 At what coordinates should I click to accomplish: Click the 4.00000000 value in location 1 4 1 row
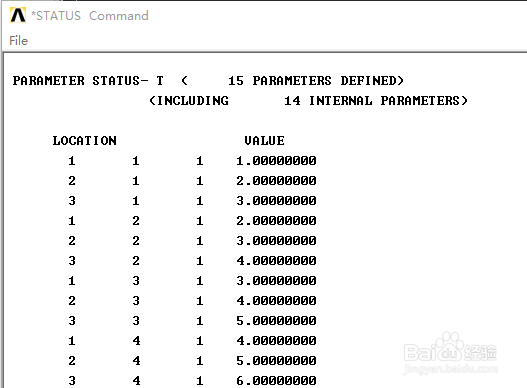tap(276, 341)
